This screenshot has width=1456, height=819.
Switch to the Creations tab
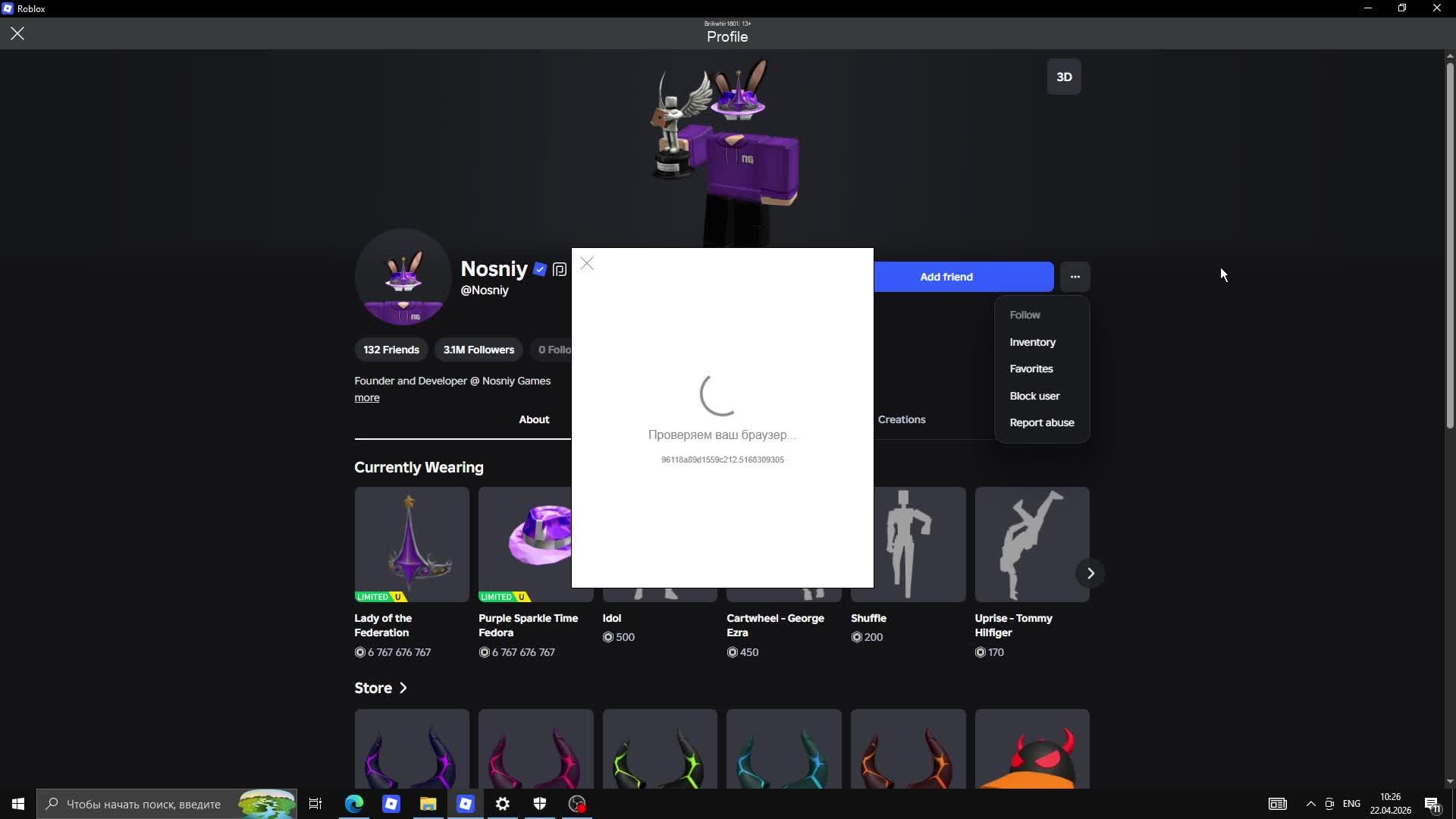902,419
